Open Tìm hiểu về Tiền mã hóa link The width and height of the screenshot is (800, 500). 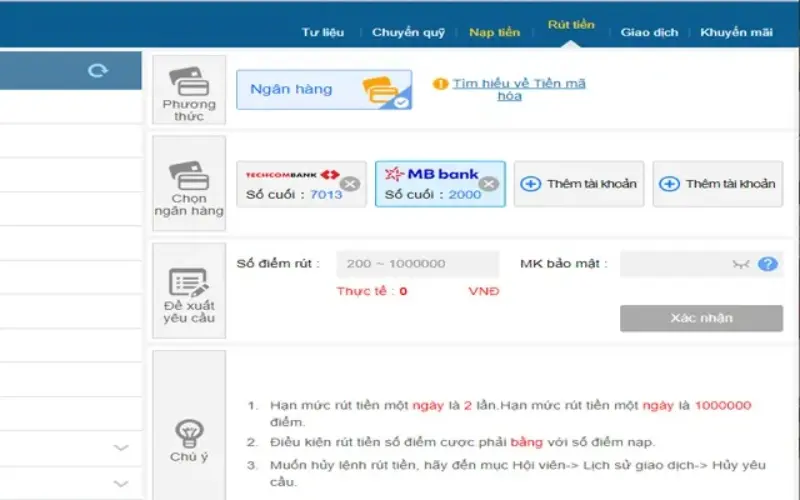tap(518, 89)
